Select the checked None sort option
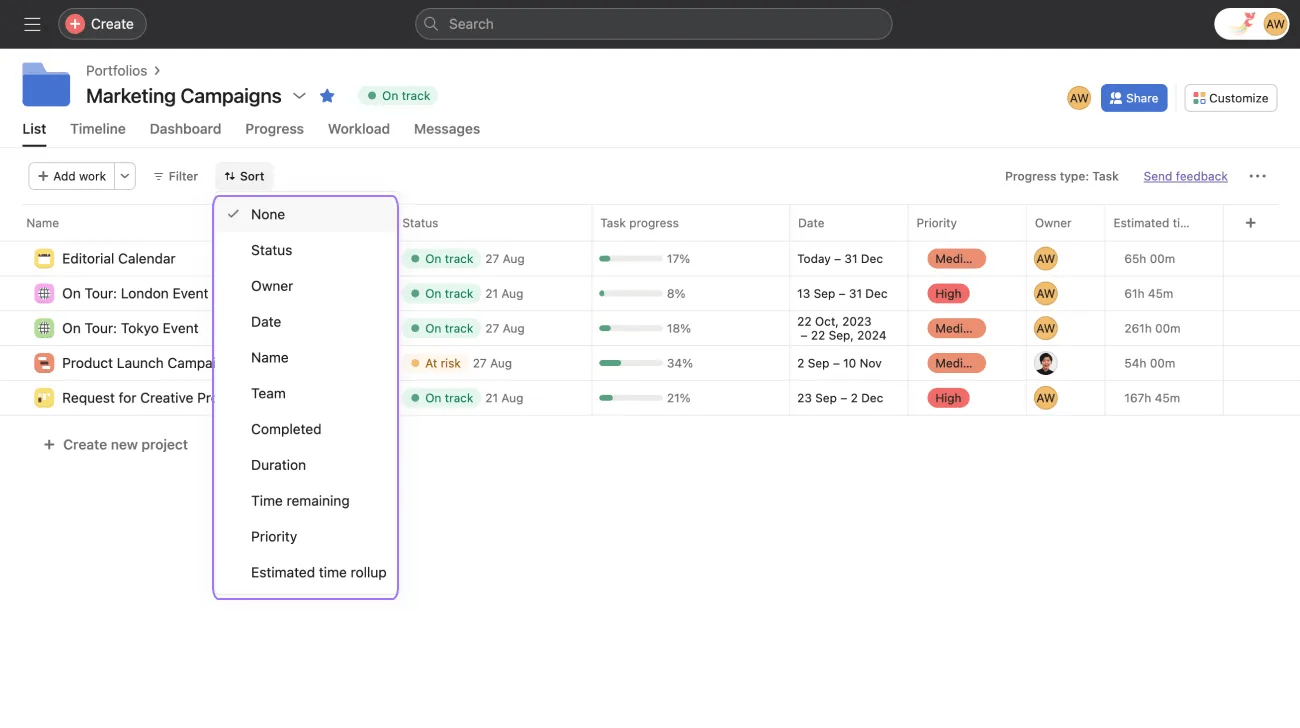The height and width of the screenshot is (728, 1300). click(268, 214)
